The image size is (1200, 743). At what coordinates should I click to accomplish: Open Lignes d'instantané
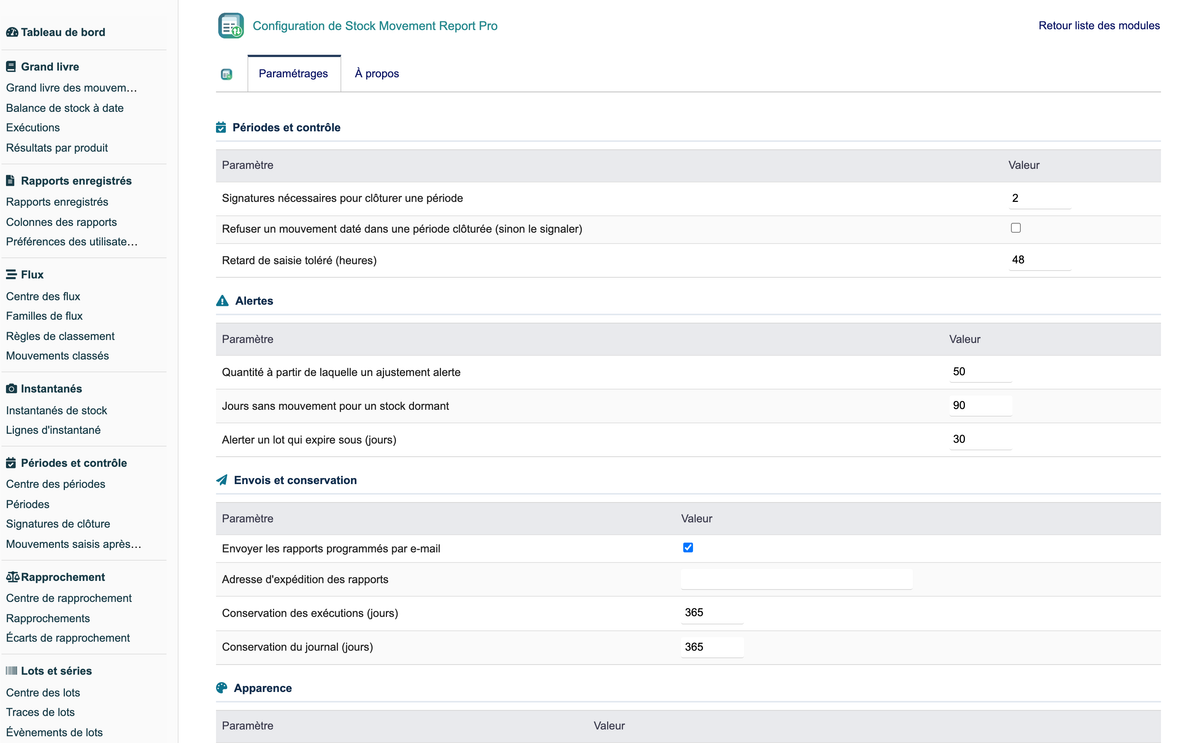(53, 430)
